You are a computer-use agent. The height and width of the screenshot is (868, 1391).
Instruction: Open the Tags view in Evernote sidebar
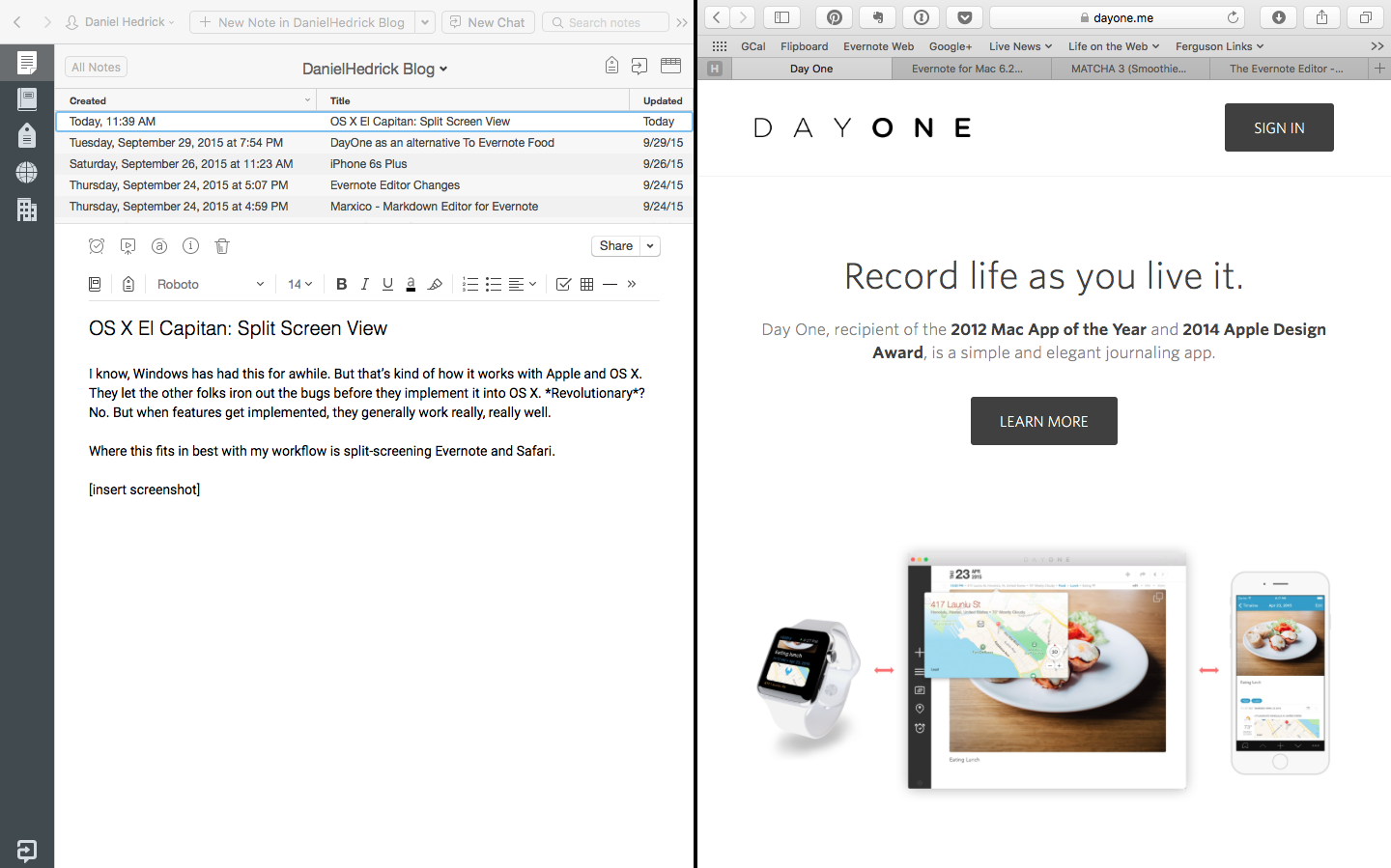point(26,135)
